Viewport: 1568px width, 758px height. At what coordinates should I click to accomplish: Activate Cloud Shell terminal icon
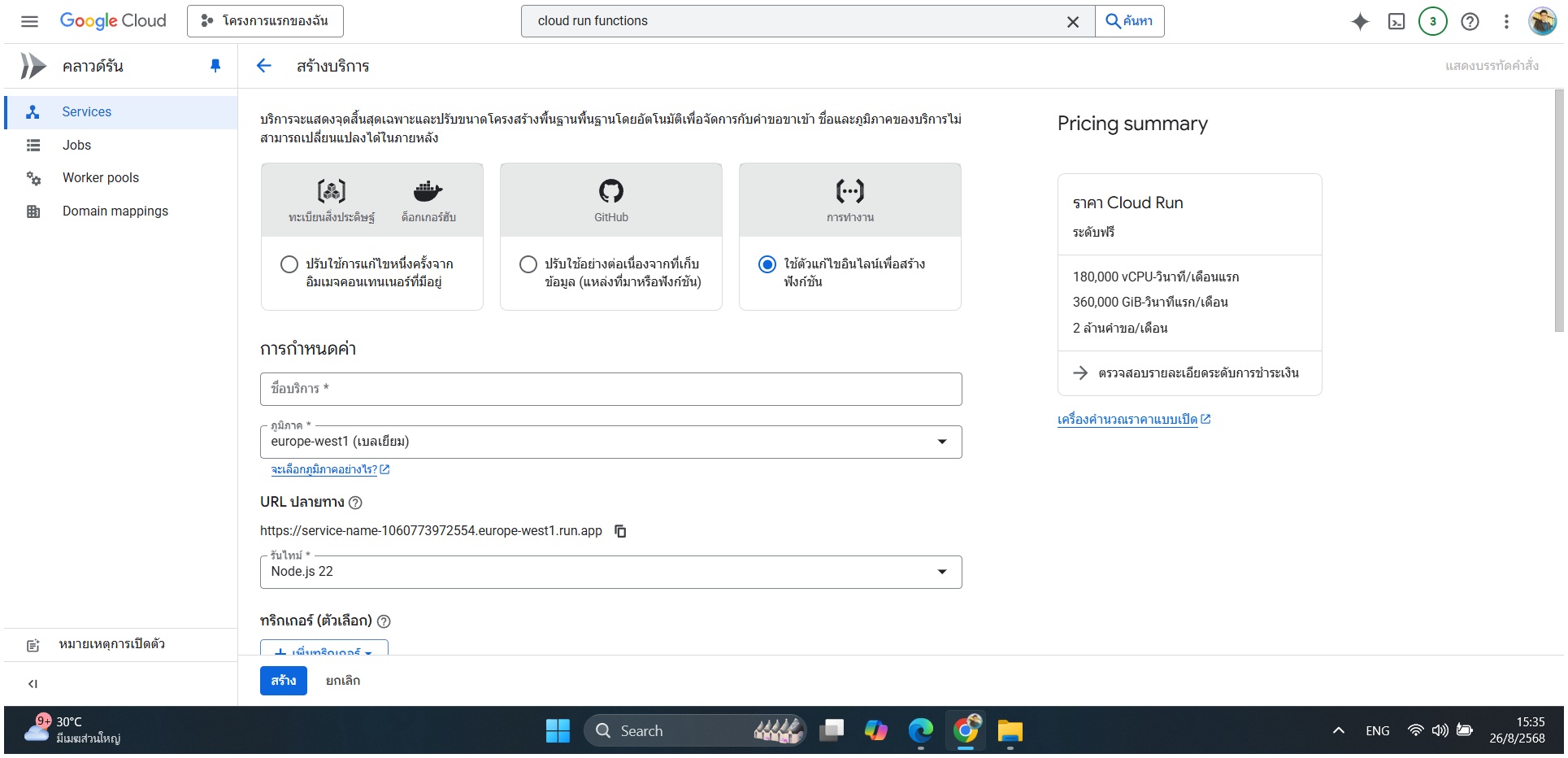(x=1396, y=22)
